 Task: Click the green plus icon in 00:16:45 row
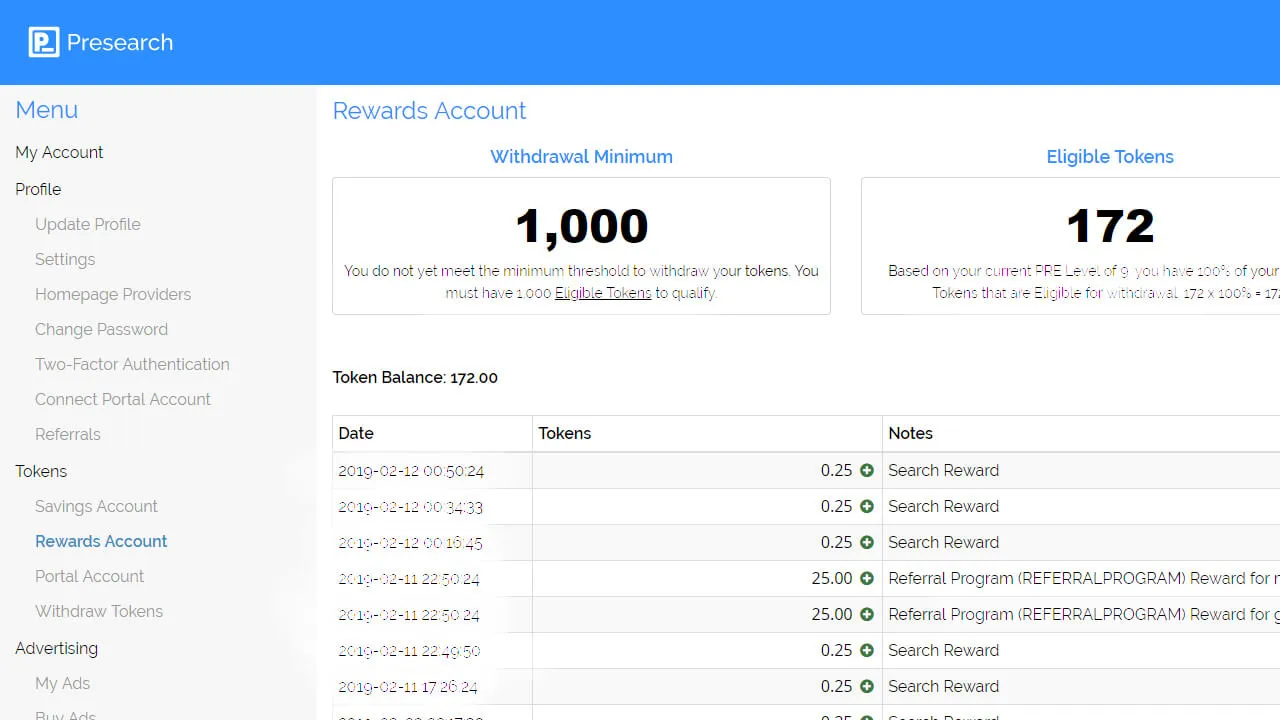pos(867,542)
